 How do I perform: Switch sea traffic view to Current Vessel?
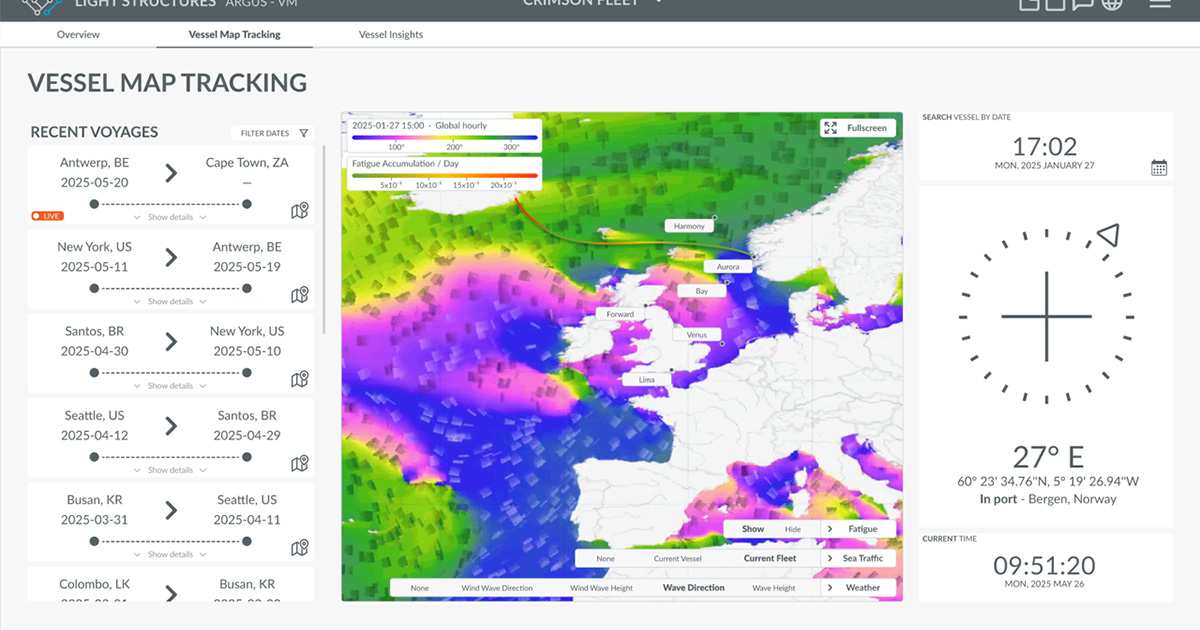pos(678,558)
